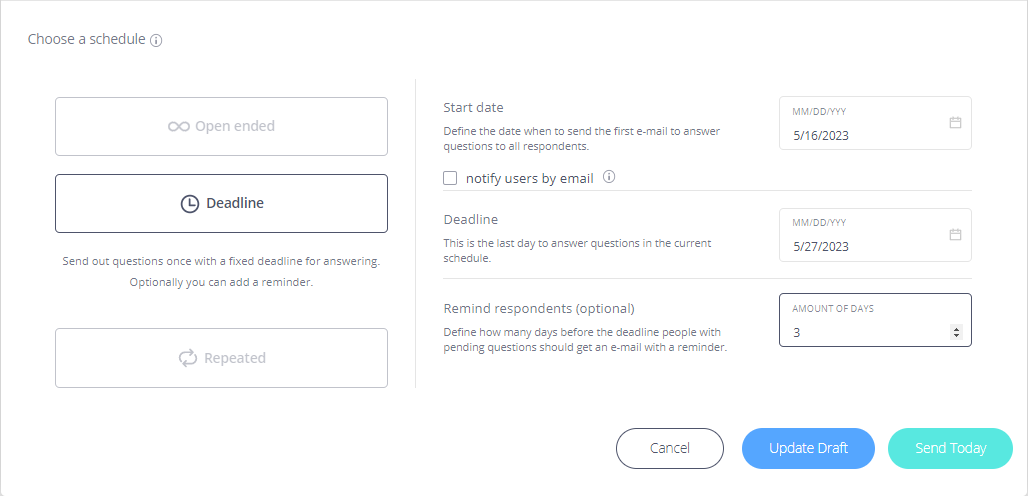Image resolution: width=1028 pixels, height=496 pixels.
Task: Click the infinity icon on Open ended
Action: 178,126
